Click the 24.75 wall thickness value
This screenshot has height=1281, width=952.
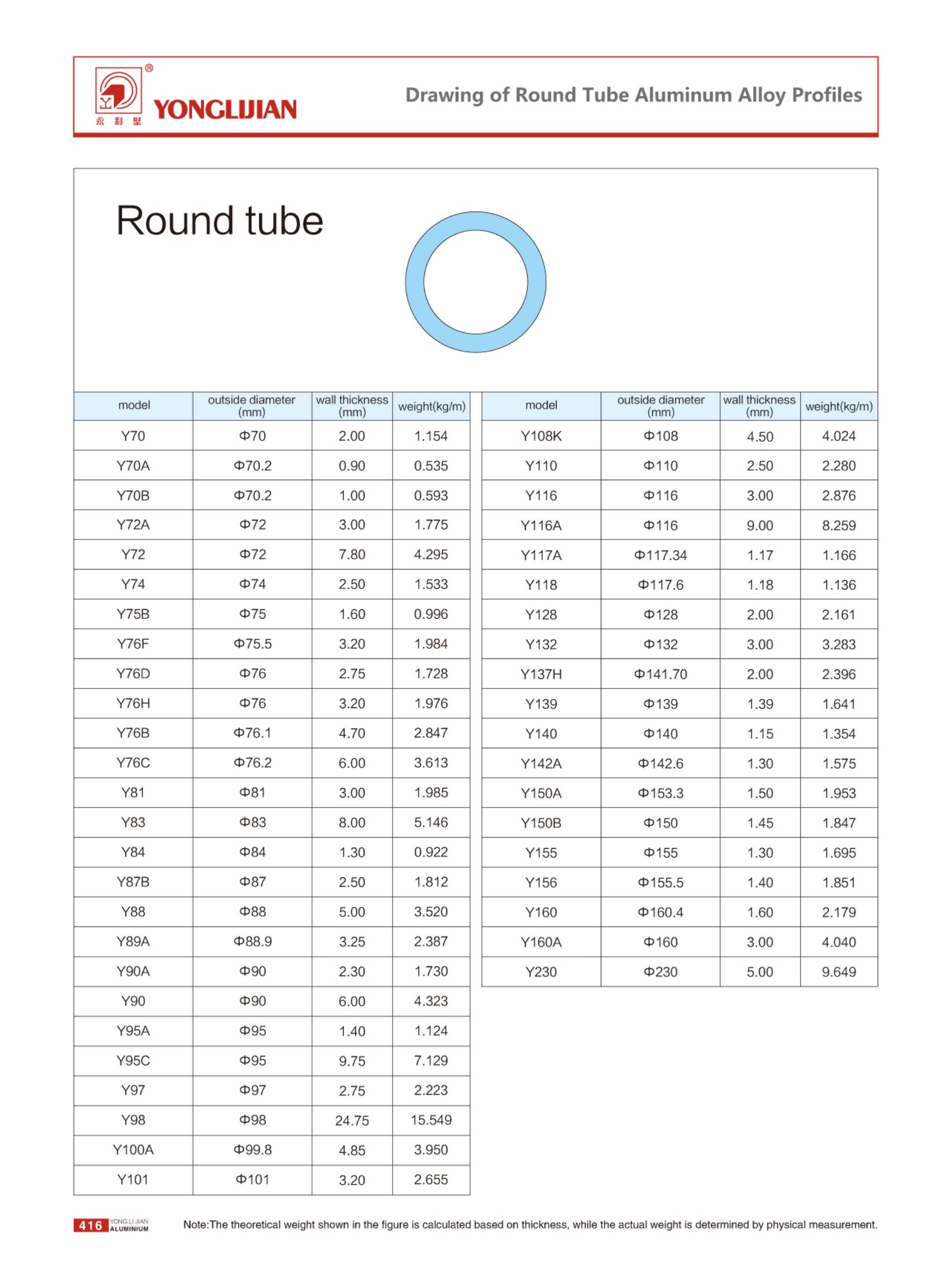(352, 1120)
